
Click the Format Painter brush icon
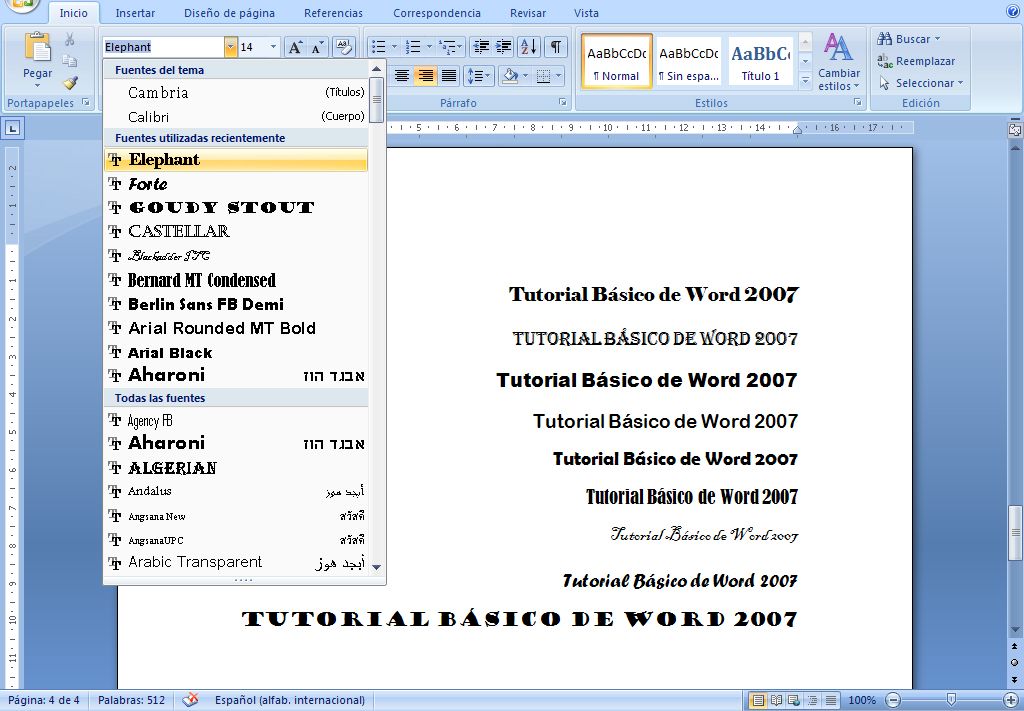[x=70, y=83]
